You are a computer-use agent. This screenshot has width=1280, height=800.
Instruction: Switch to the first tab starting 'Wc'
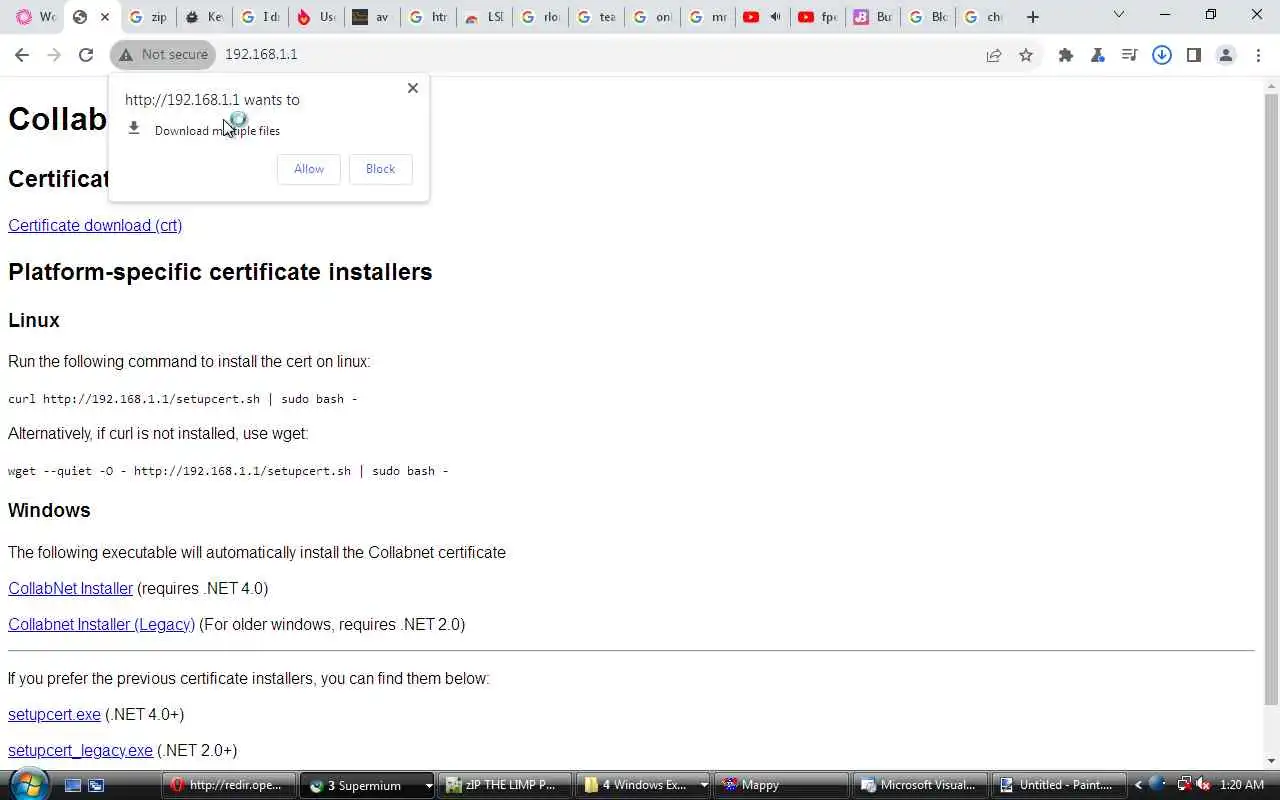coord(35,17)
